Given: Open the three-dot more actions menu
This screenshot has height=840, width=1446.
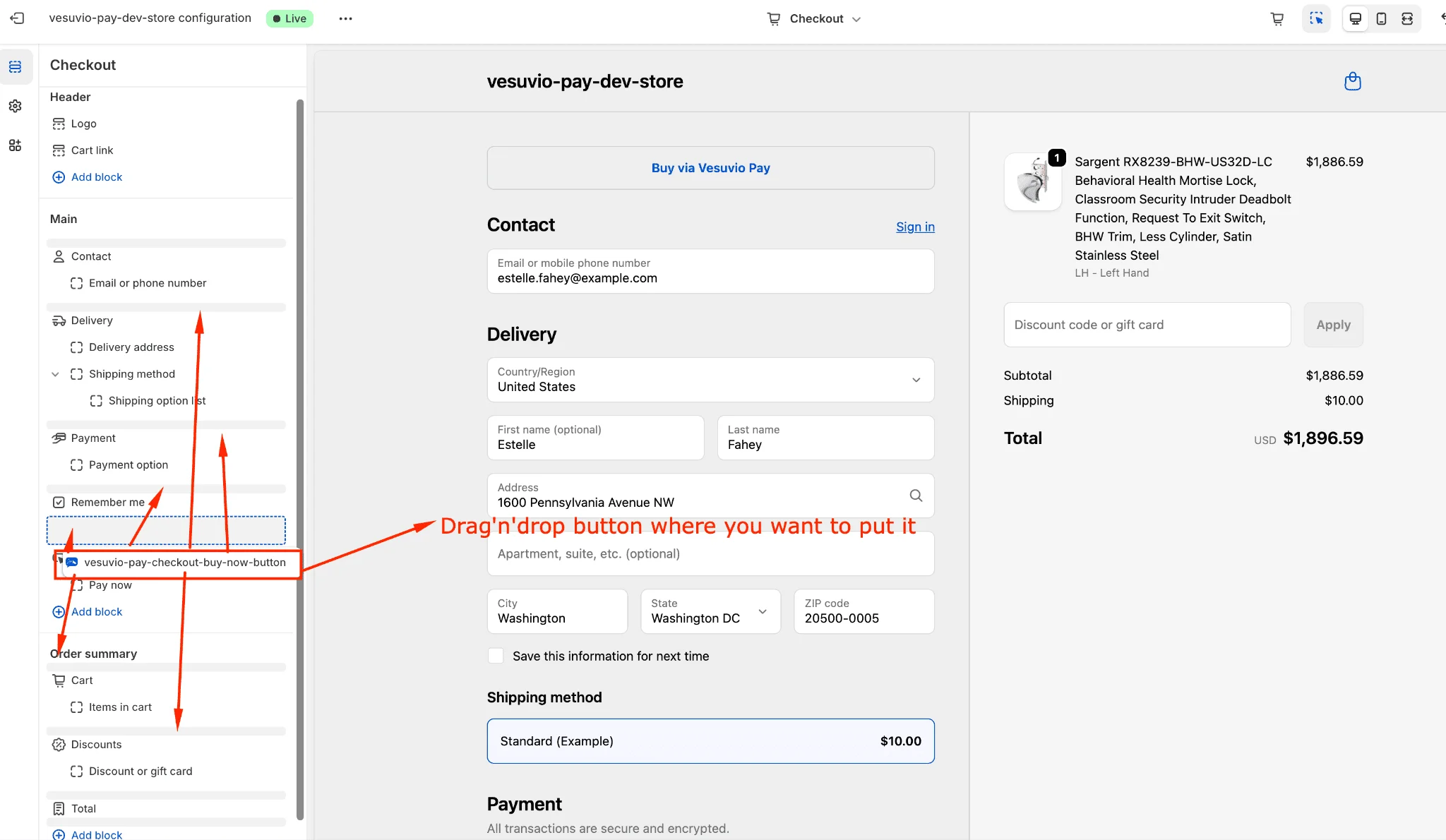Looking at the screenshot, I should pyautogui.click(x=345, y=18).
